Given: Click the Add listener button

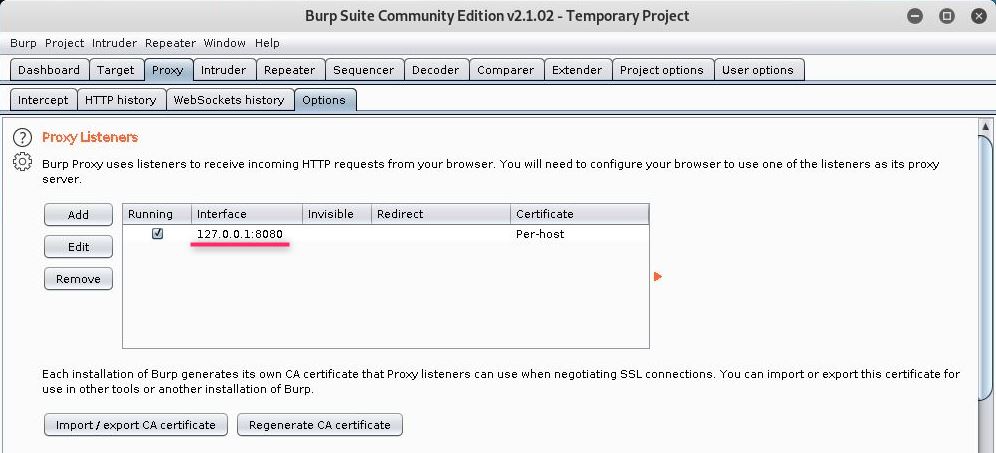Looking at the screenshot, I should (78, 215).
